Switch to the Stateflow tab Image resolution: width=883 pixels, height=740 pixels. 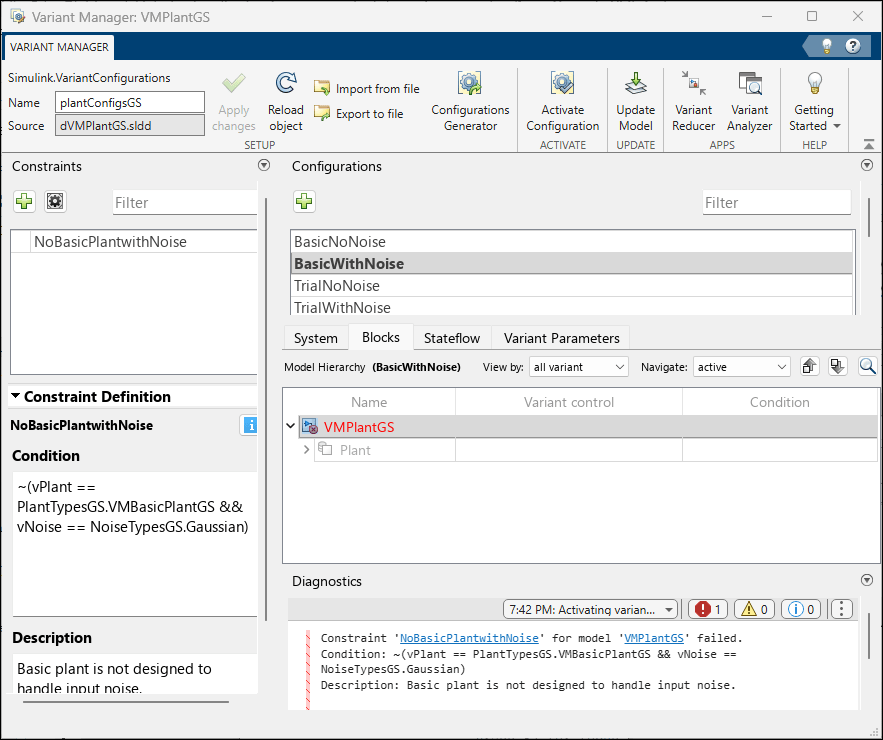tap(452, 338)
